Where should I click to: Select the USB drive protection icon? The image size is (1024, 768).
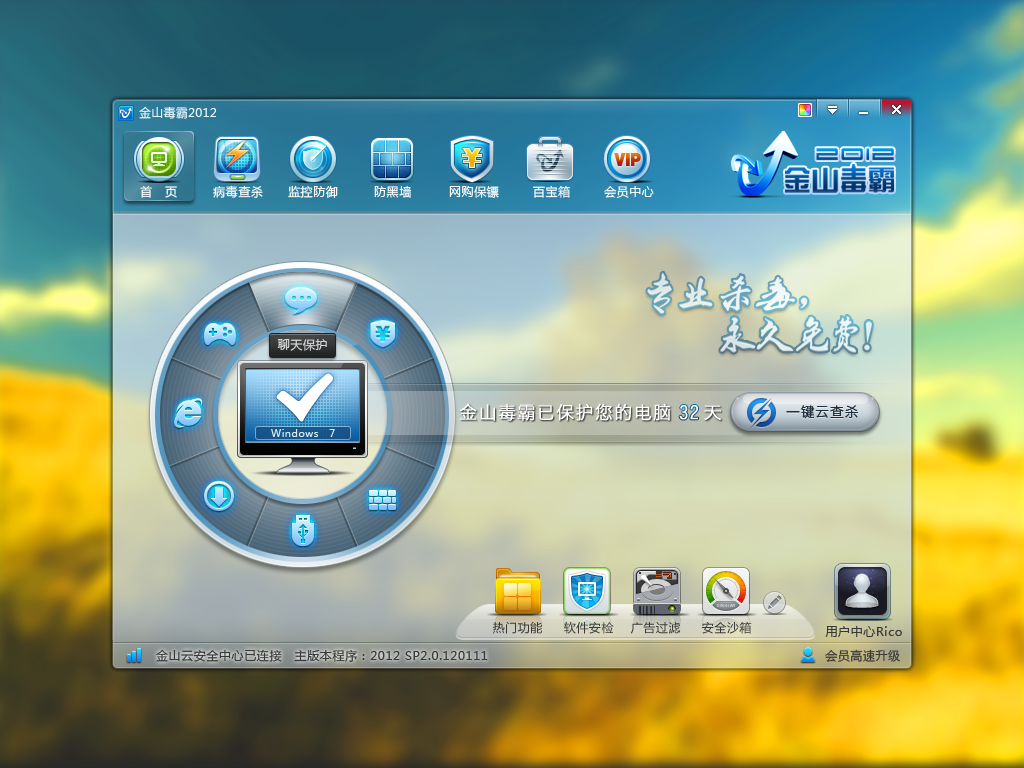click(x=303, y=530)
